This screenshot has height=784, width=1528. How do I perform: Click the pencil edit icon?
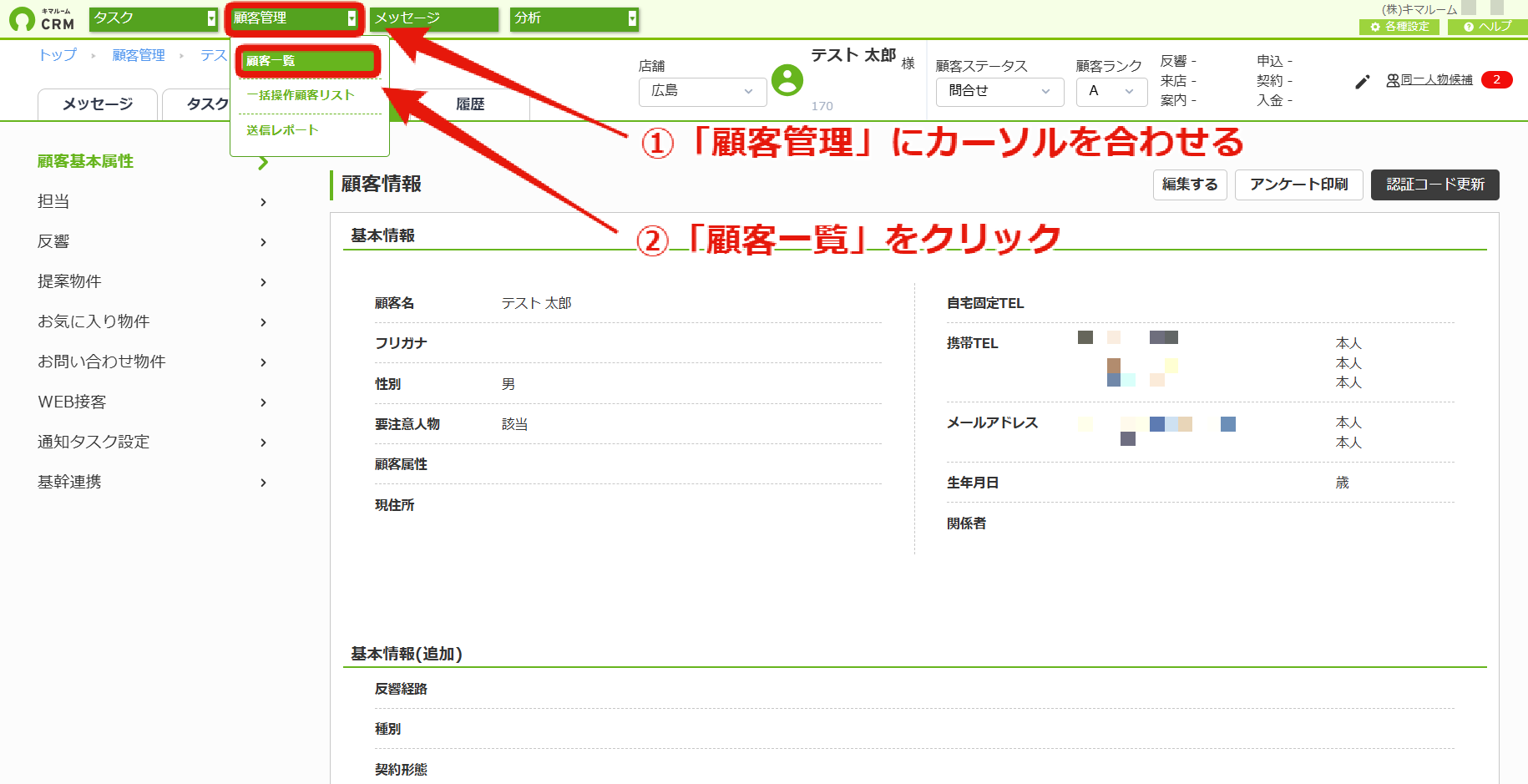[x=1362, y=82]
